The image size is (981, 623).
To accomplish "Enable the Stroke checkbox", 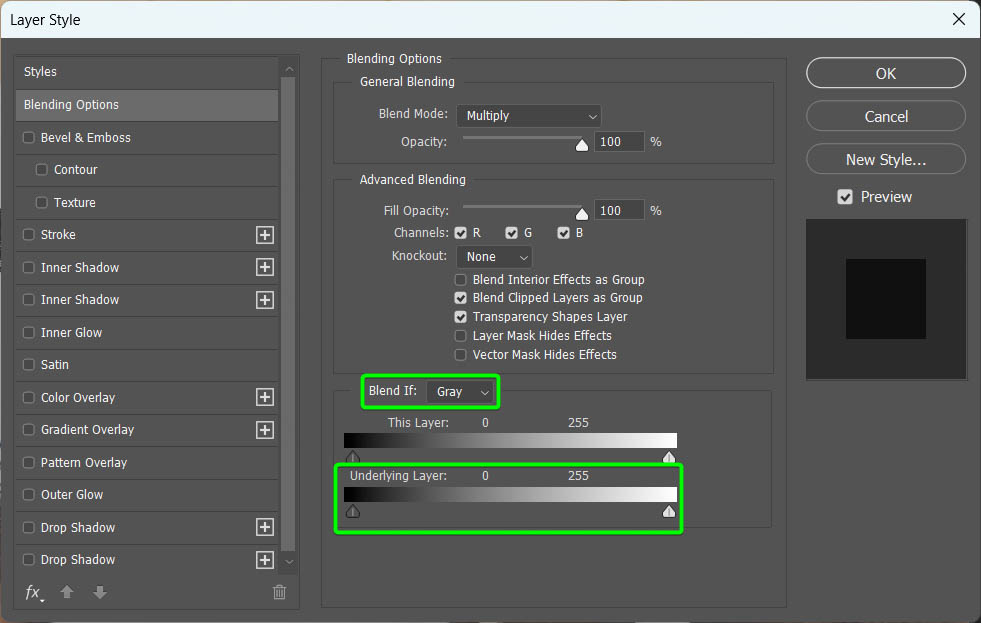I will tap(29, 235).
